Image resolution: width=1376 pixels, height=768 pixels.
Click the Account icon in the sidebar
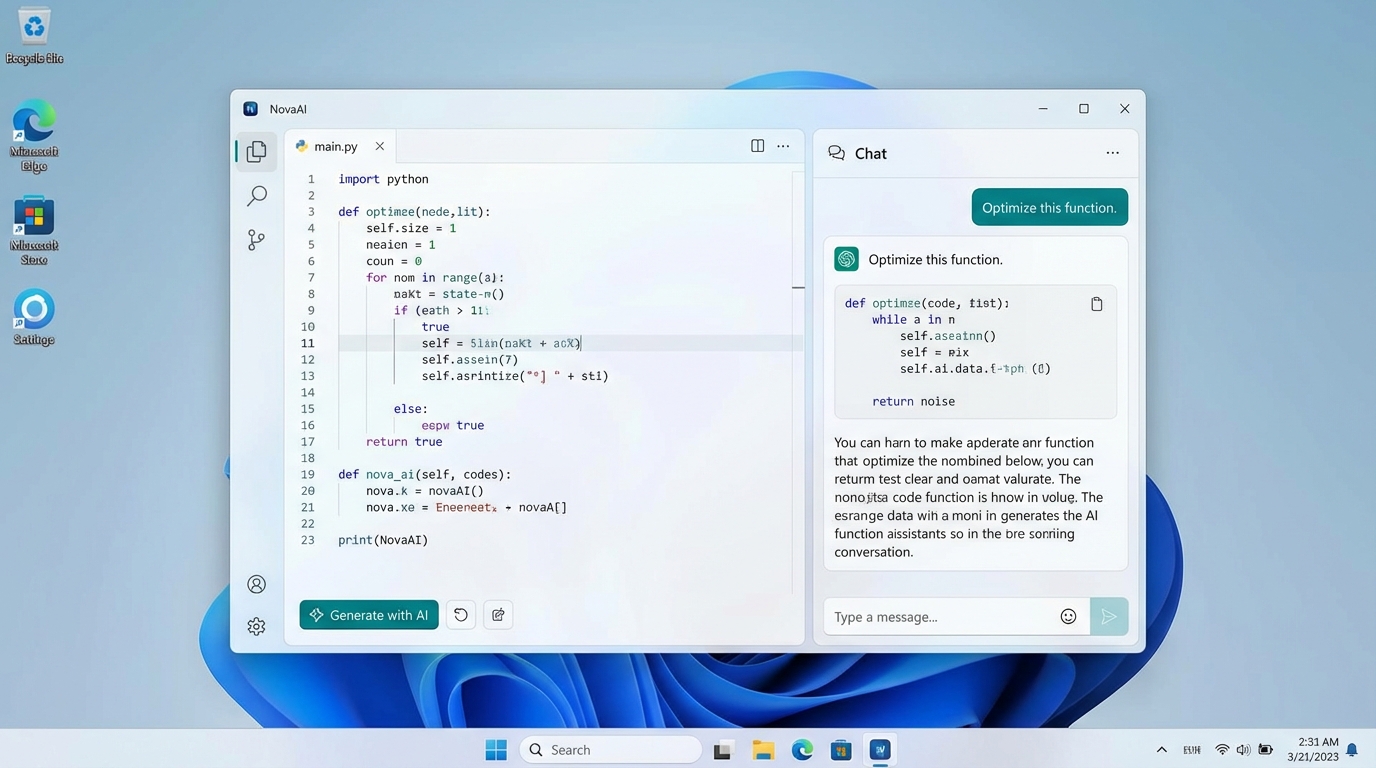256,584
